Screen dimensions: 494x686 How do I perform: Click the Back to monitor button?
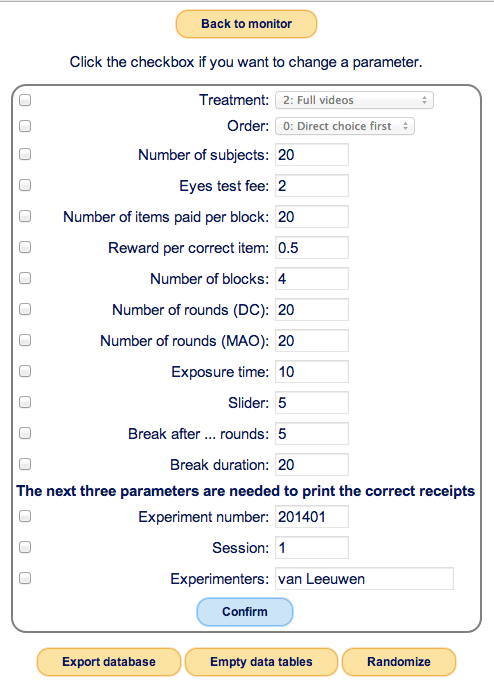pos(246,24)
